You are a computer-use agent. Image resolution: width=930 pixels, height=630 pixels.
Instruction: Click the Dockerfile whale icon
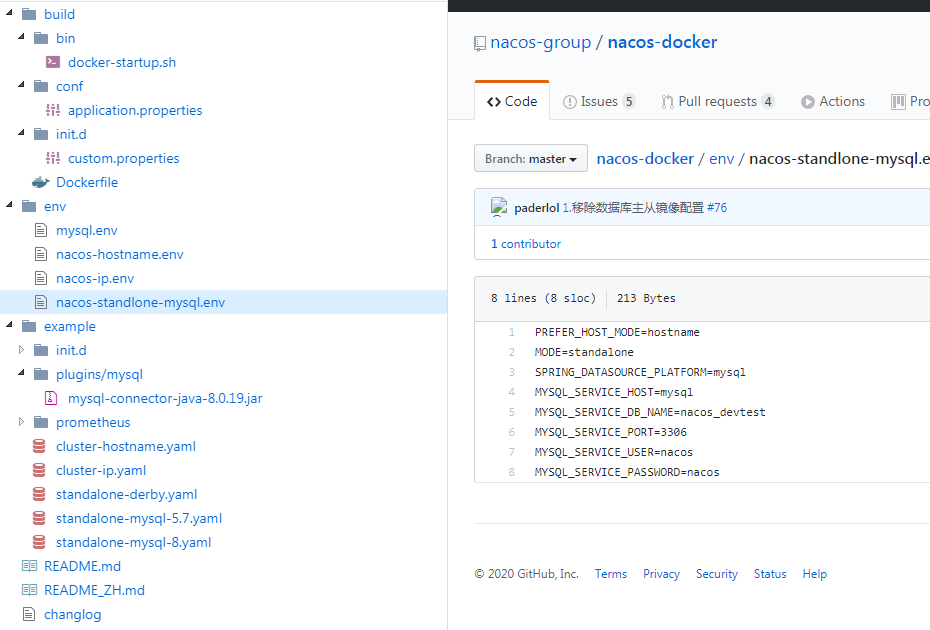click(x=40, y=182)
